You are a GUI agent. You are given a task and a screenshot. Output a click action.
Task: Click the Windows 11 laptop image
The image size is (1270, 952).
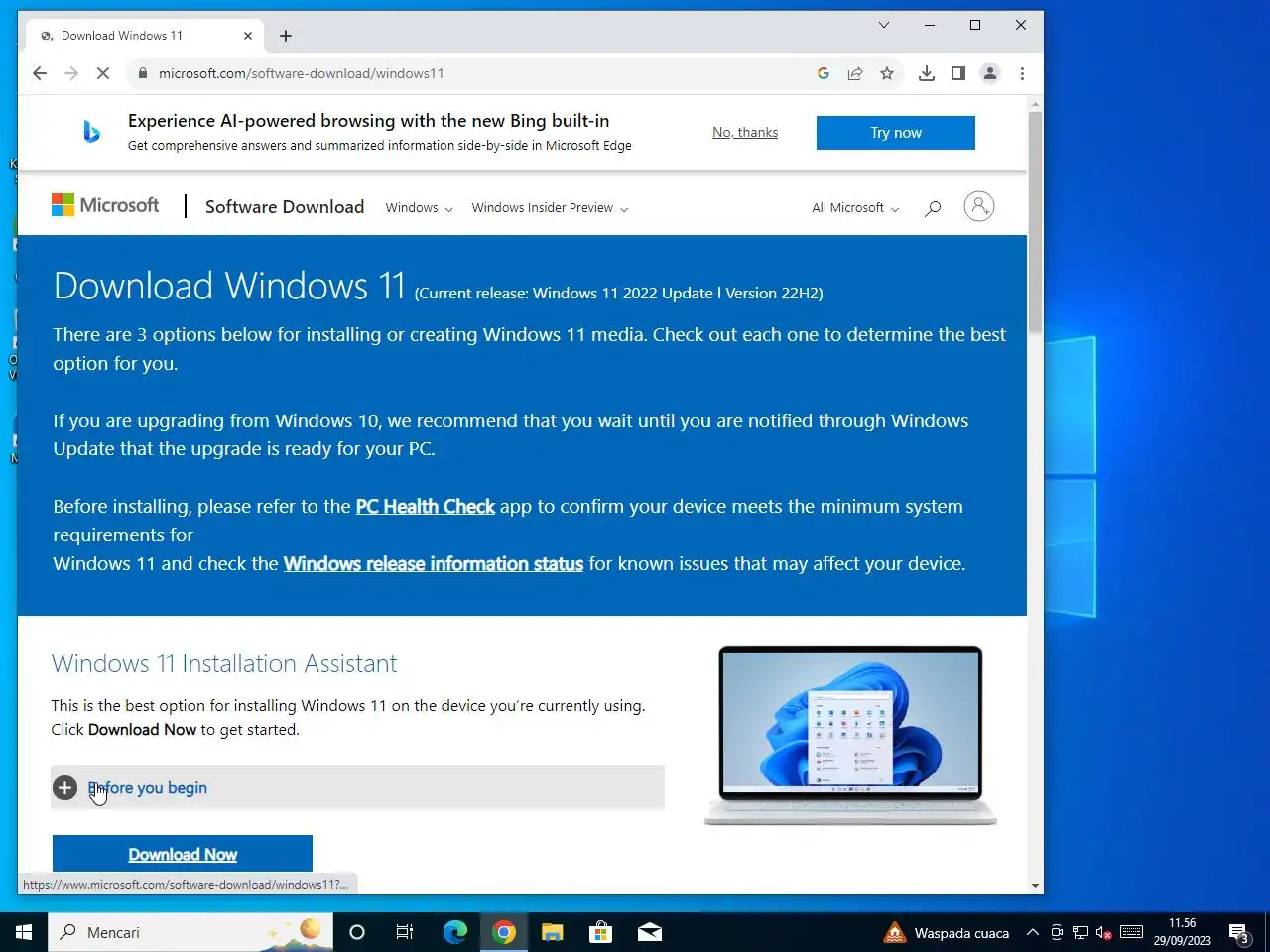point(850,735)
